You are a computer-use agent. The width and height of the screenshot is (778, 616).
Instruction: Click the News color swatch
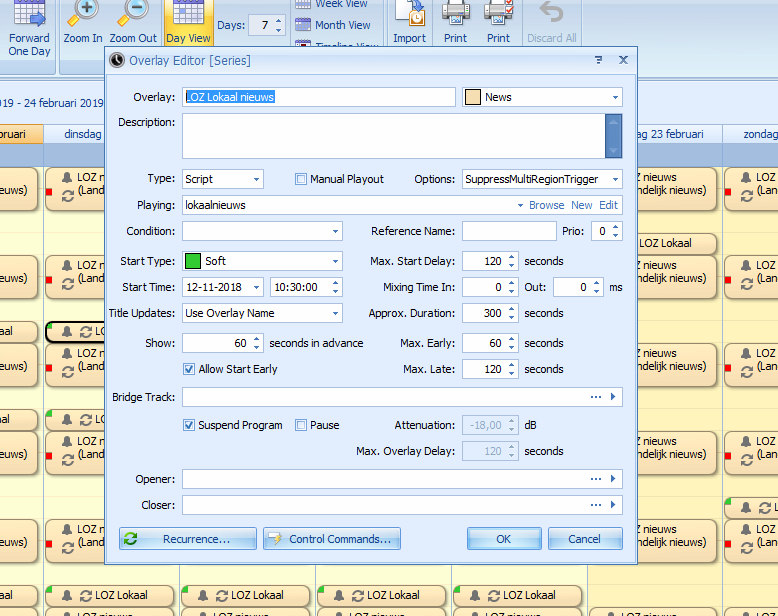(473, 98)
